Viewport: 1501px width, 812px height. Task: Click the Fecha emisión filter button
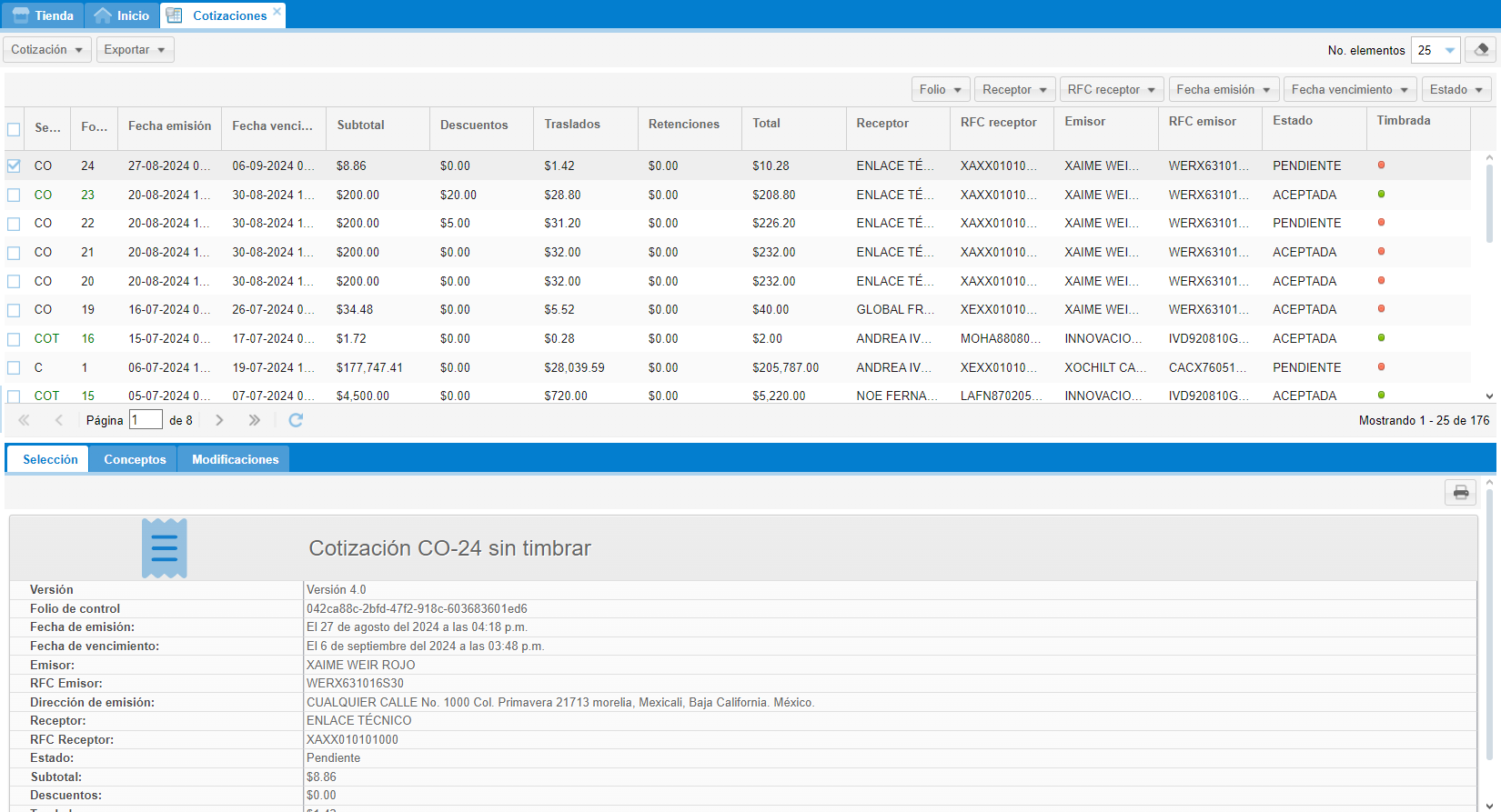[x=1223, y=89]
